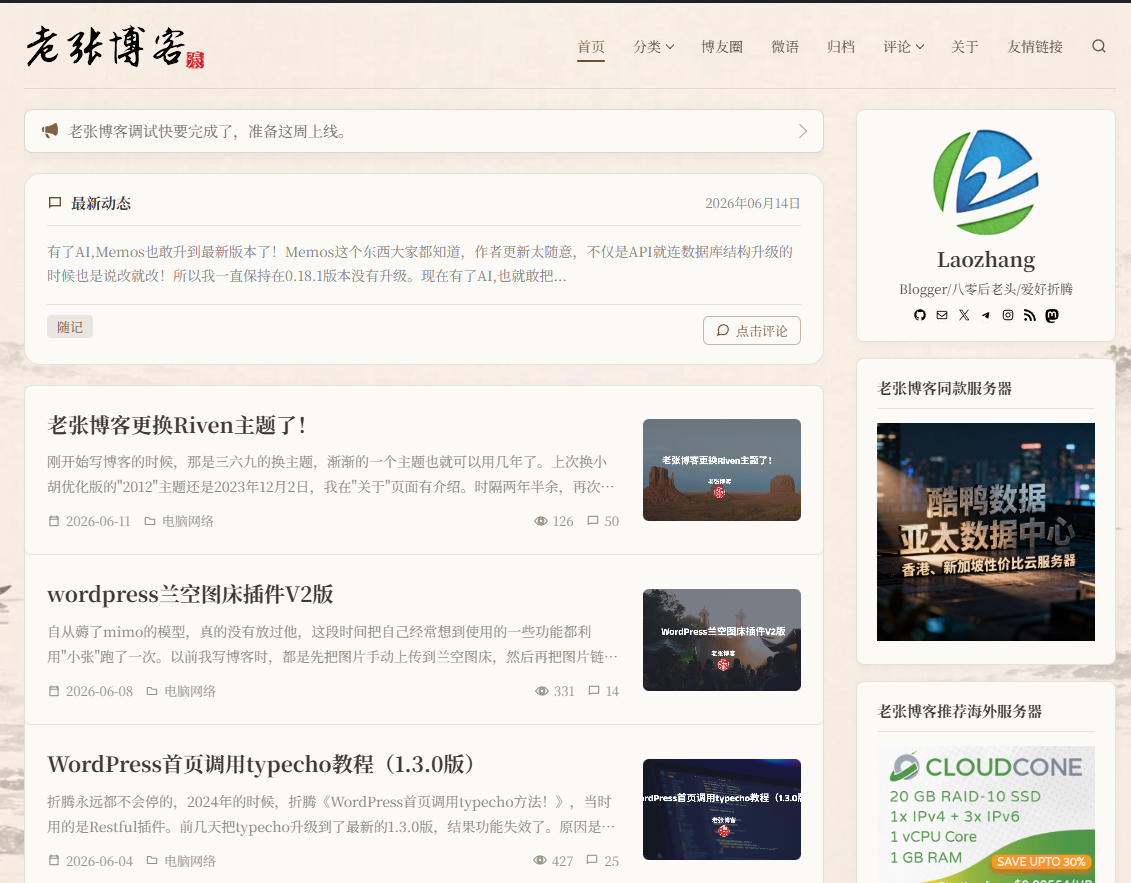The image size is (1131, 883).
Task: Click calendar icon beside 2026-06-11
Action: tap(53, 521)
